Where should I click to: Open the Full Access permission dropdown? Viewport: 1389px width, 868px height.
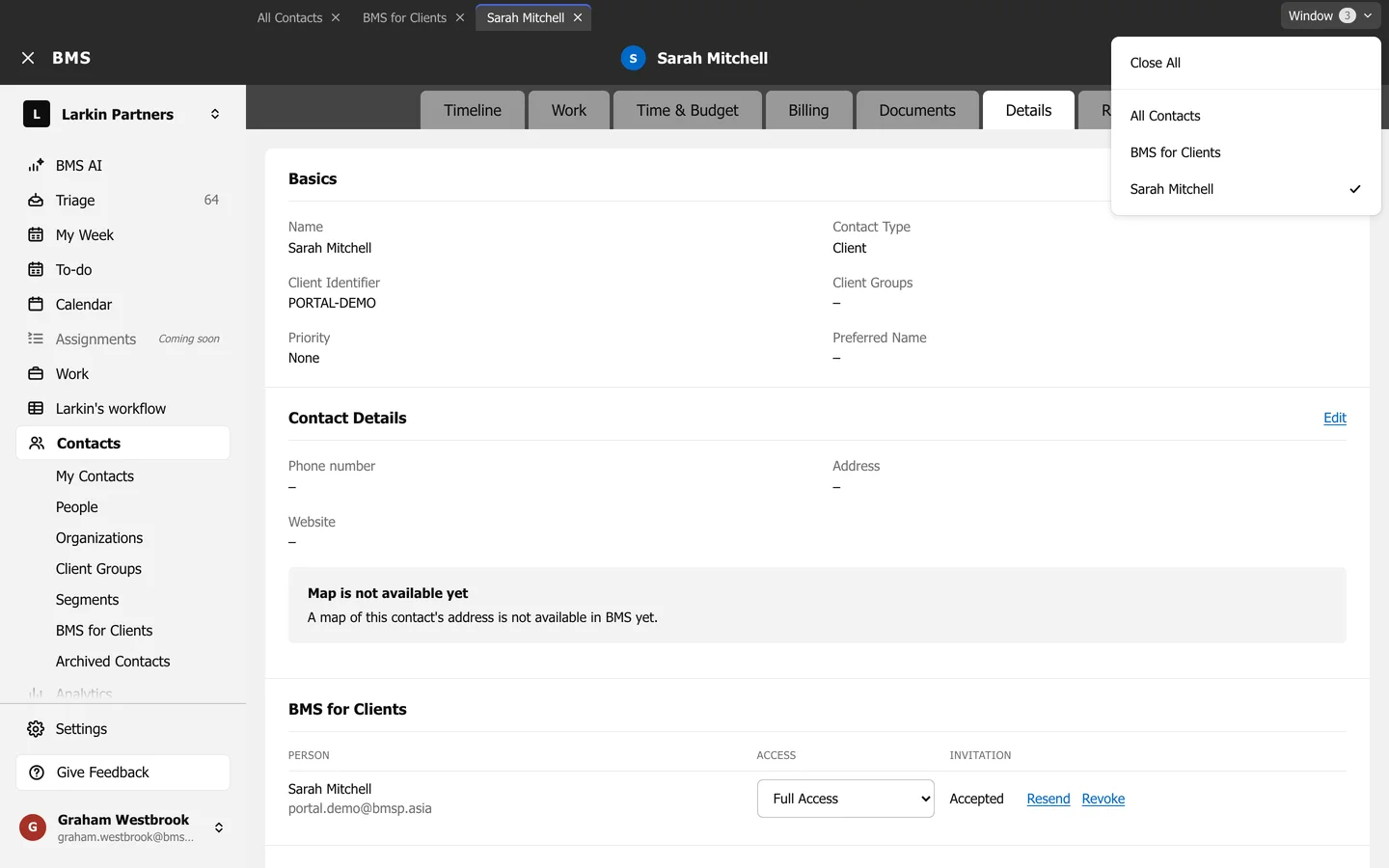[846, 799]
